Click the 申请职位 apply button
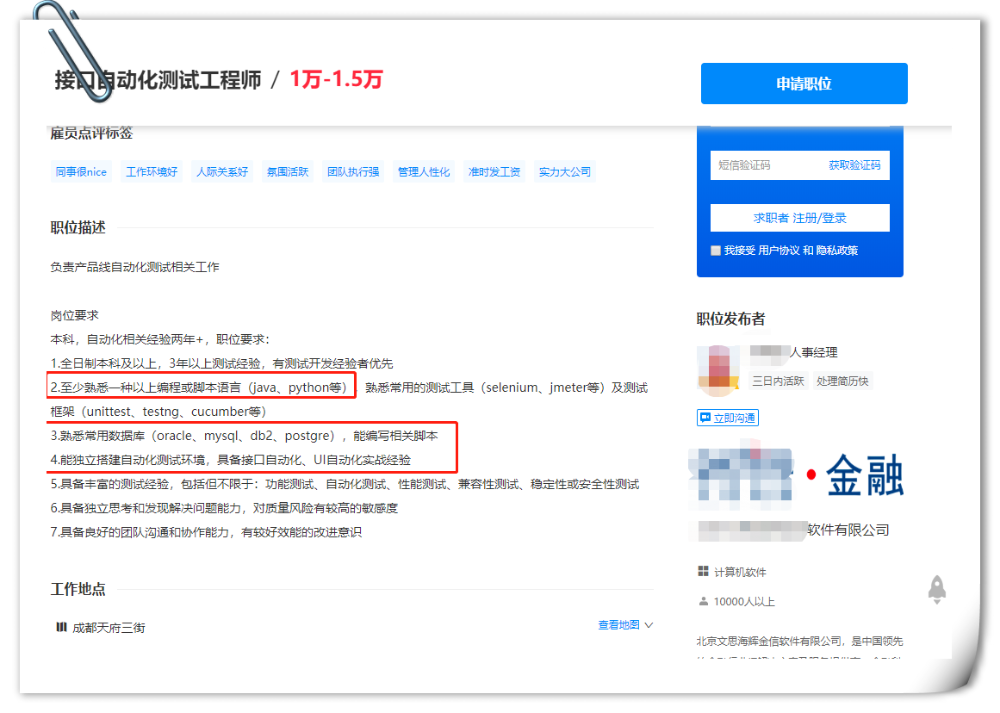Image resolution: width=1000 pixels, height=713 pixels. coord(804,84)
